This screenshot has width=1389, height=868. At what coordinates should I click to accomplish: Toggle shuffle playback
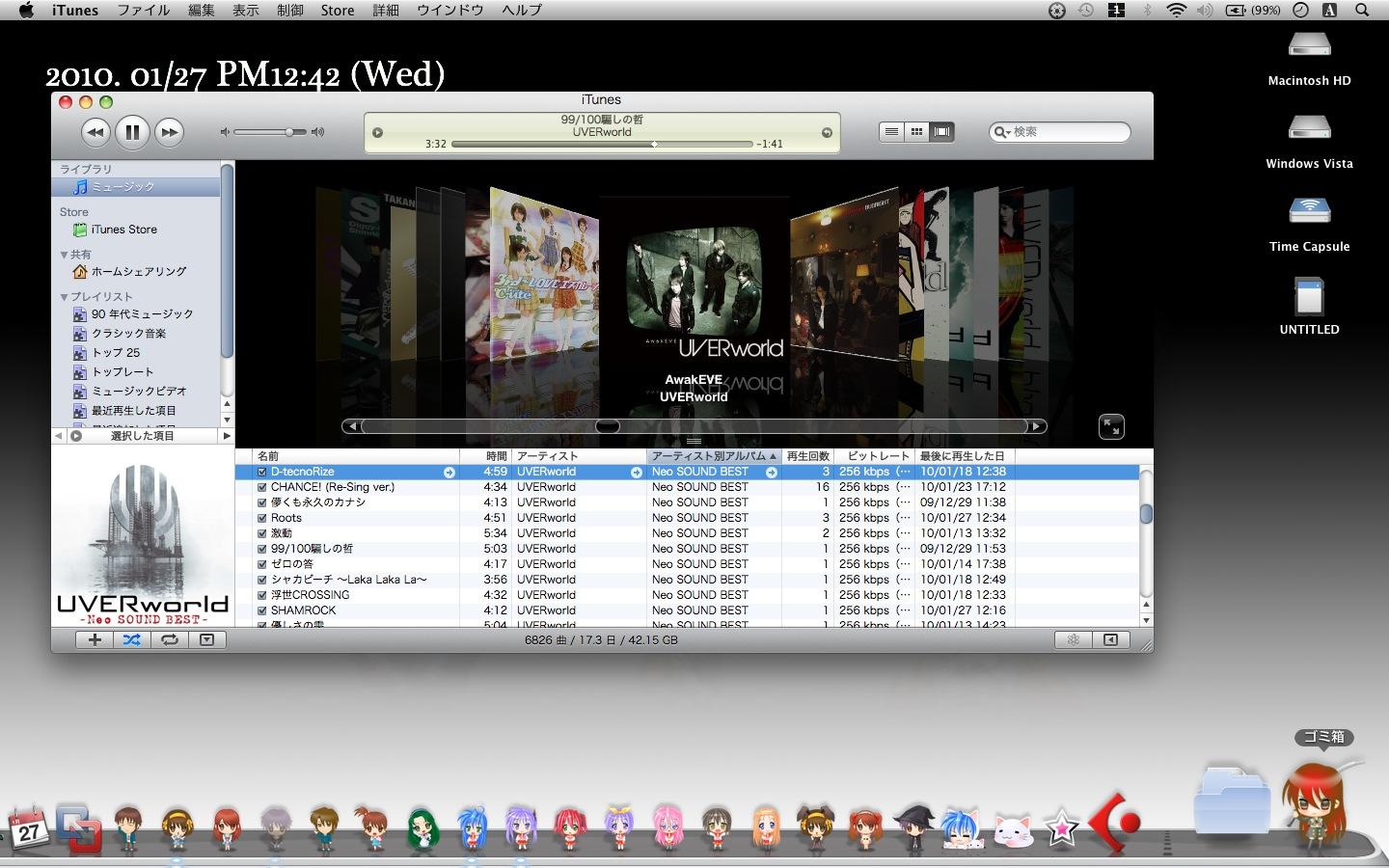132,639
